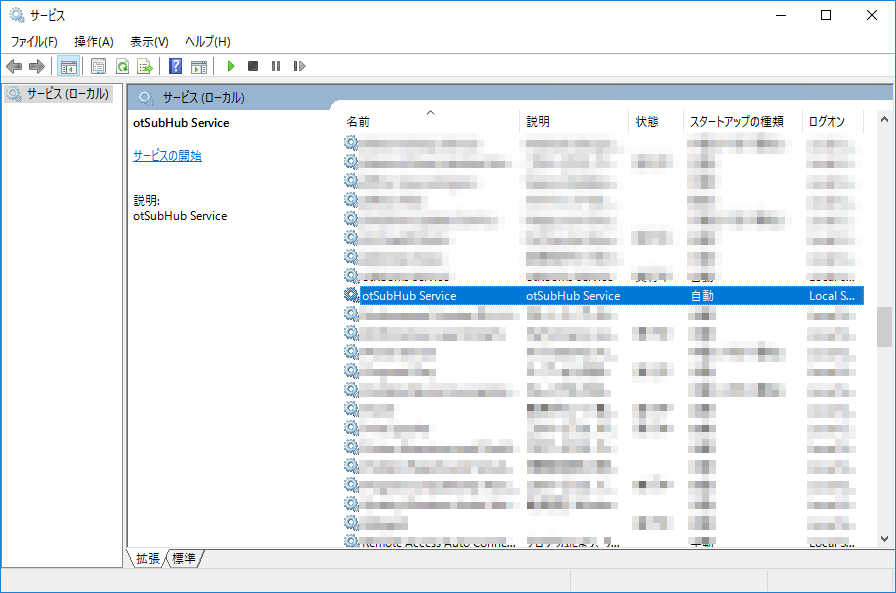This screenshot has width=896, height=593.
Task: Click the vertical scrollbar down arrow
Action: [x=884, y=538]
